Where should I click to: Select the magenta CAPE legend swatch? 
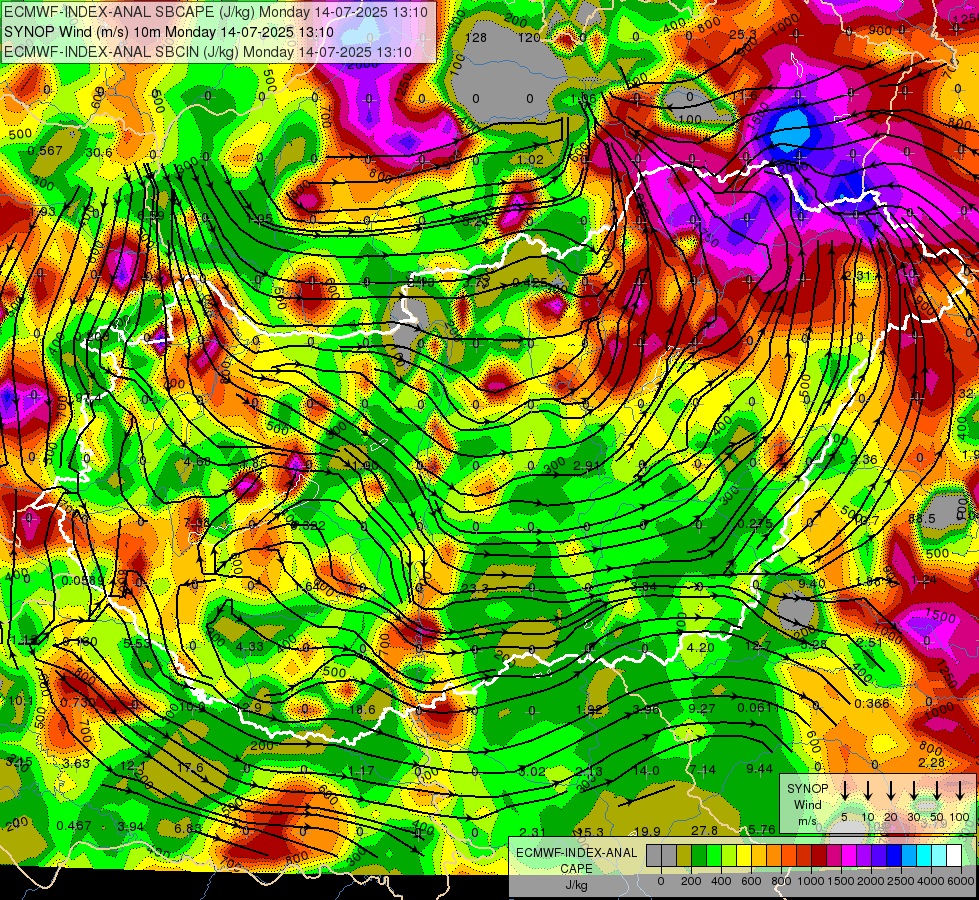point(849,855)
